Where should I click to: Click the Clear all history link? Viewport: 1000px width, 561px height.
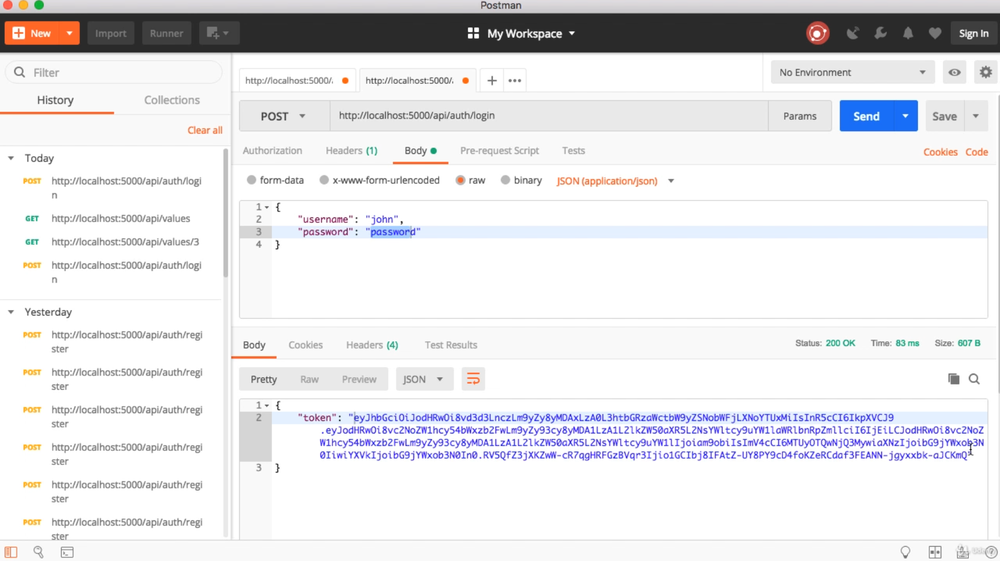(205, 130)
